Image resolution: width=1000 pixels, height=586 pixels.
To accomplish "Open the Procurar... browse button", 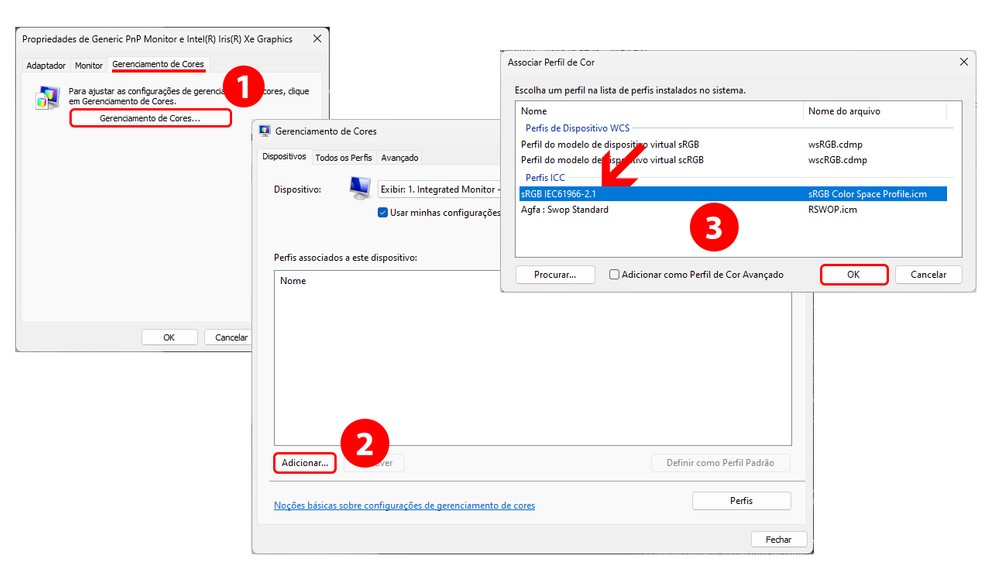I will 555,274.
